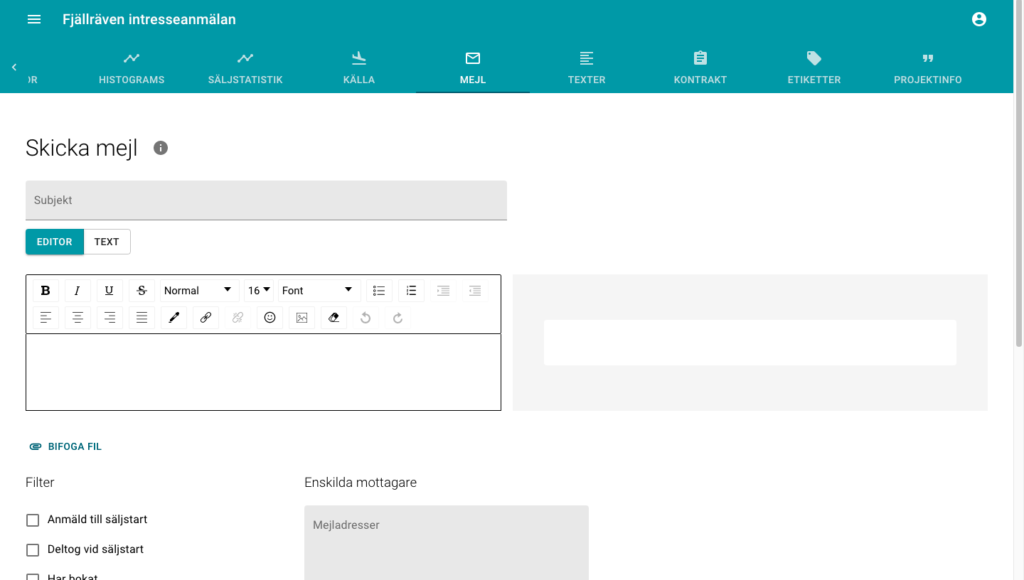Viewport: 1024px width, 580px height.
Task: Click BIFOGA FIL to attach a file
Action: [x=64, y=446]
